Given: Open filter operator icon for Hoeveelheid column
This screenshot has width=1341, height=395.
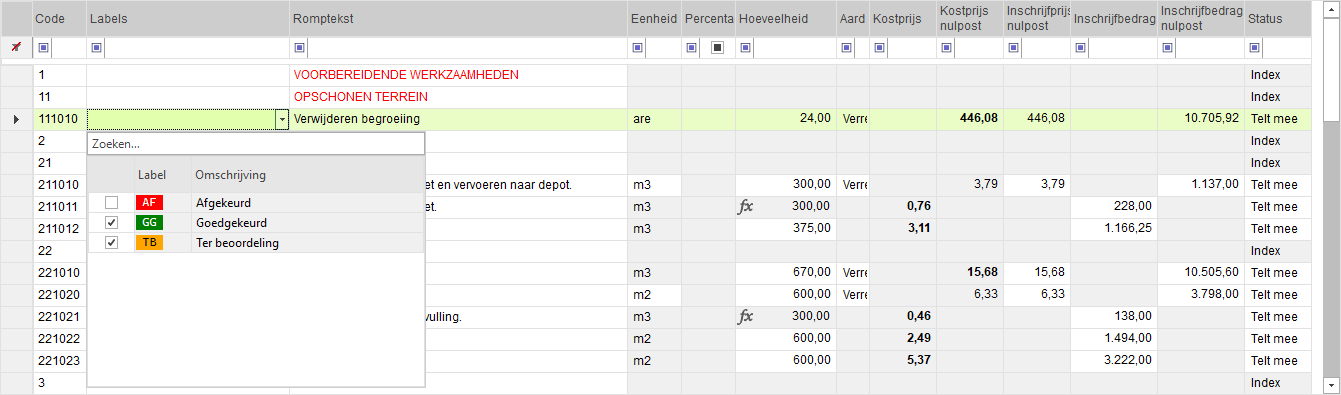Looking at the screenshot, I should coord(746,48).
